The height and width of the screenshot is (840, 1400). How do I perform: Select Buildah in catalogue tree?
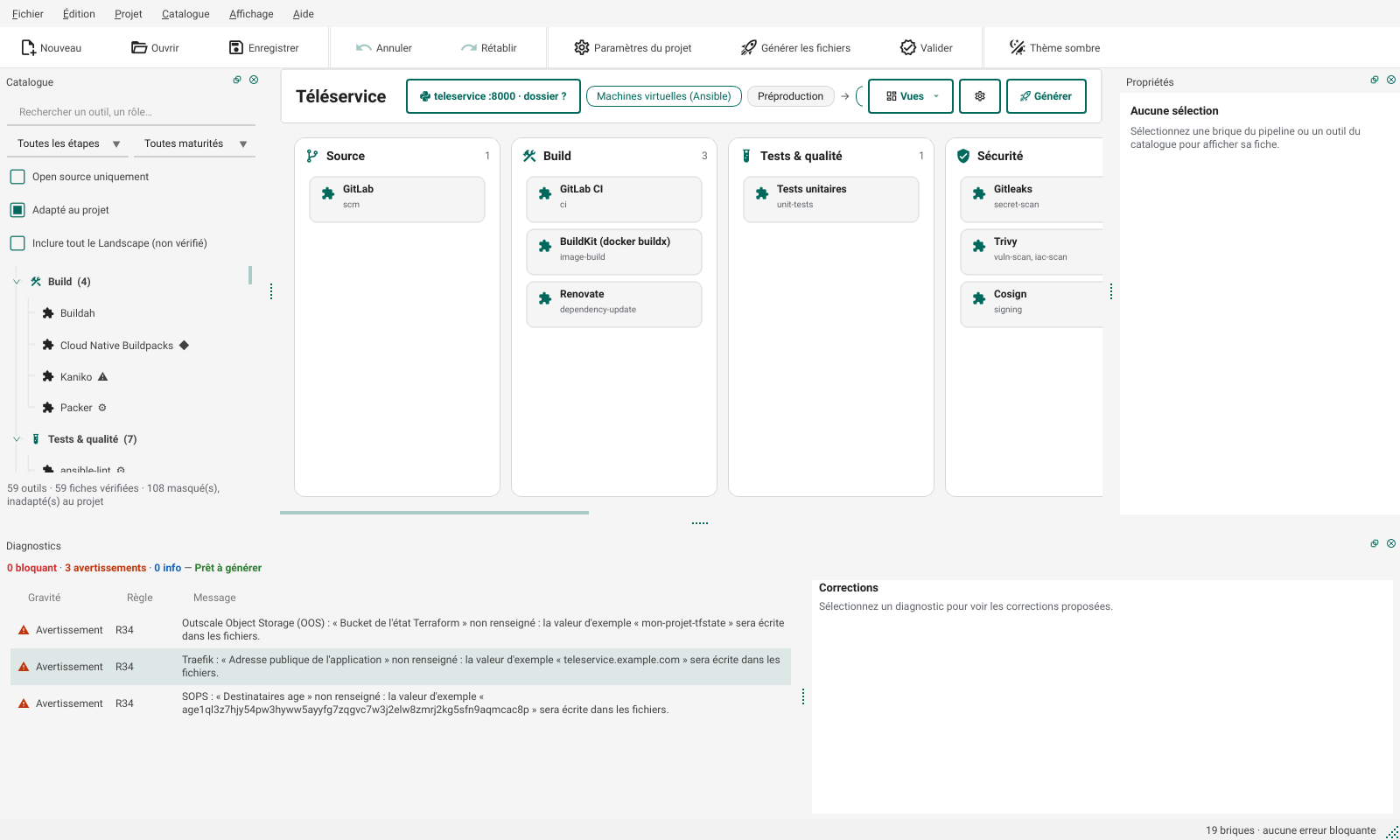[78, 313]
